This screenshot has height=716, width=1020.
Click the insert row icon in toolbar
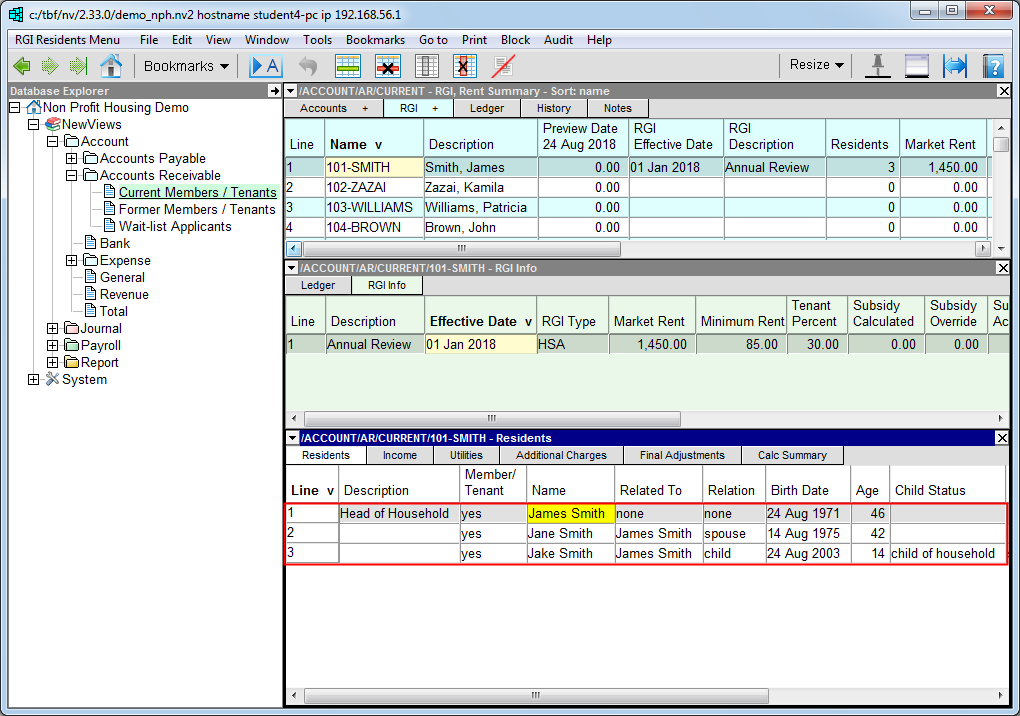point(347,66)
